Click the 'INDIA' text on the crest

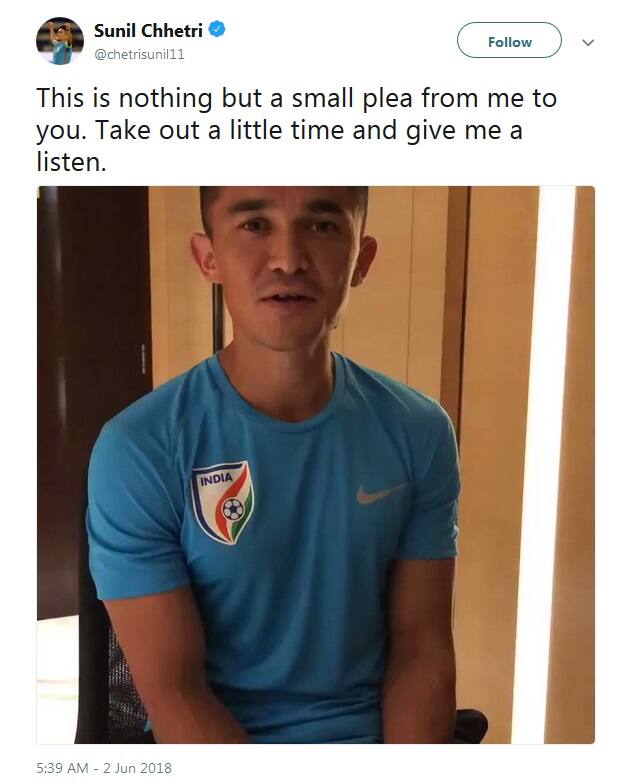(x=216, y=479)
